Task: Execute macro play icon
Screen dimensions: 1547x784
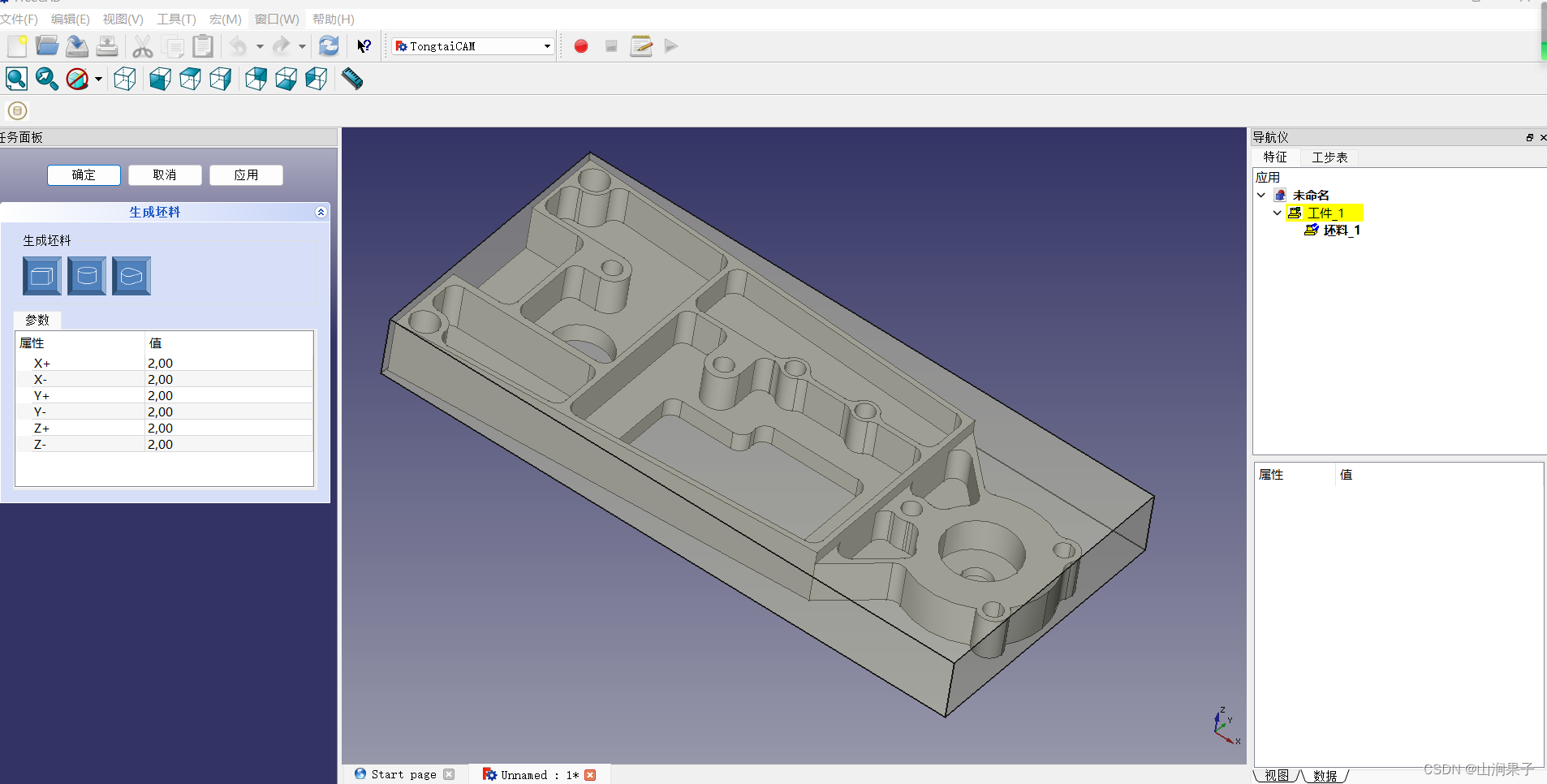Action: coord(671,46)
